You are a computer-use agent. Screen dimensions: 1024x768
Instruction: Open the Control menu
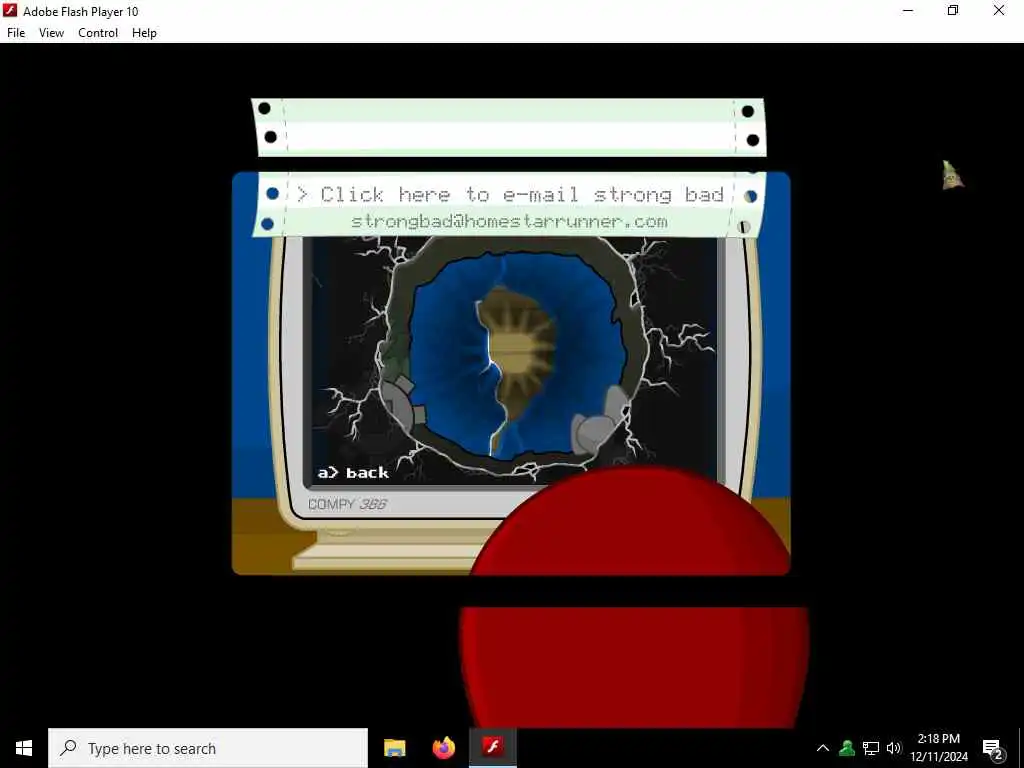[98, 33]
